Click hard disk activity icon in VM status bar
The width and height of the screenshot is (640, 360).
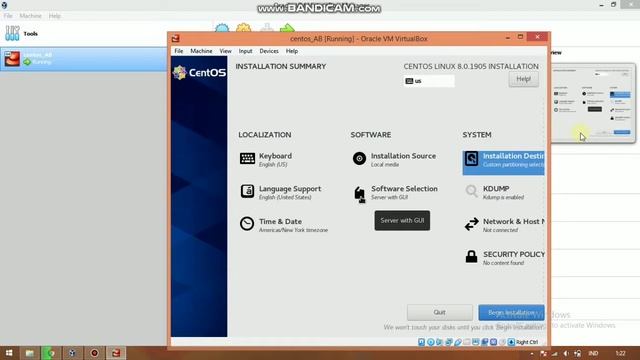422,342
